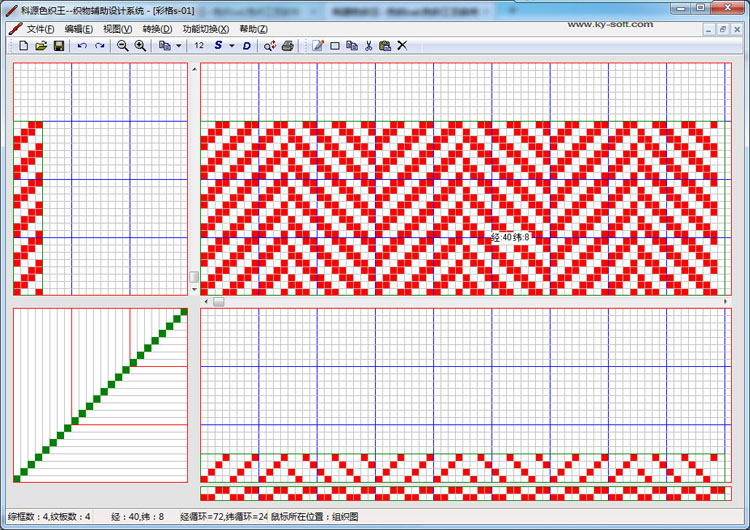The image size is (750, 530).
Task: Open the 功能切换(X) menu
Action: (206, 29)
